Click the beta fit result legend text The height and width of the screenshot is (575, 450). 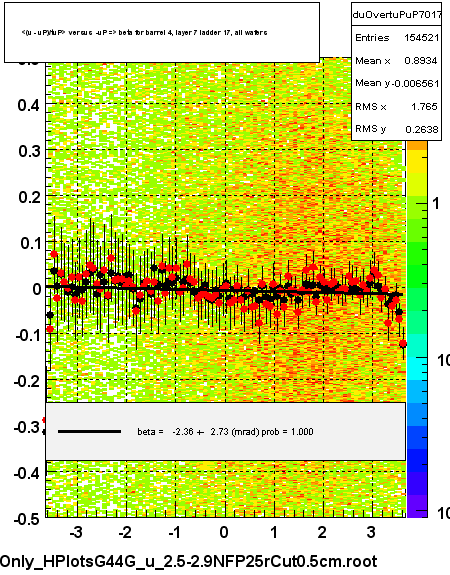click(225, 432)
